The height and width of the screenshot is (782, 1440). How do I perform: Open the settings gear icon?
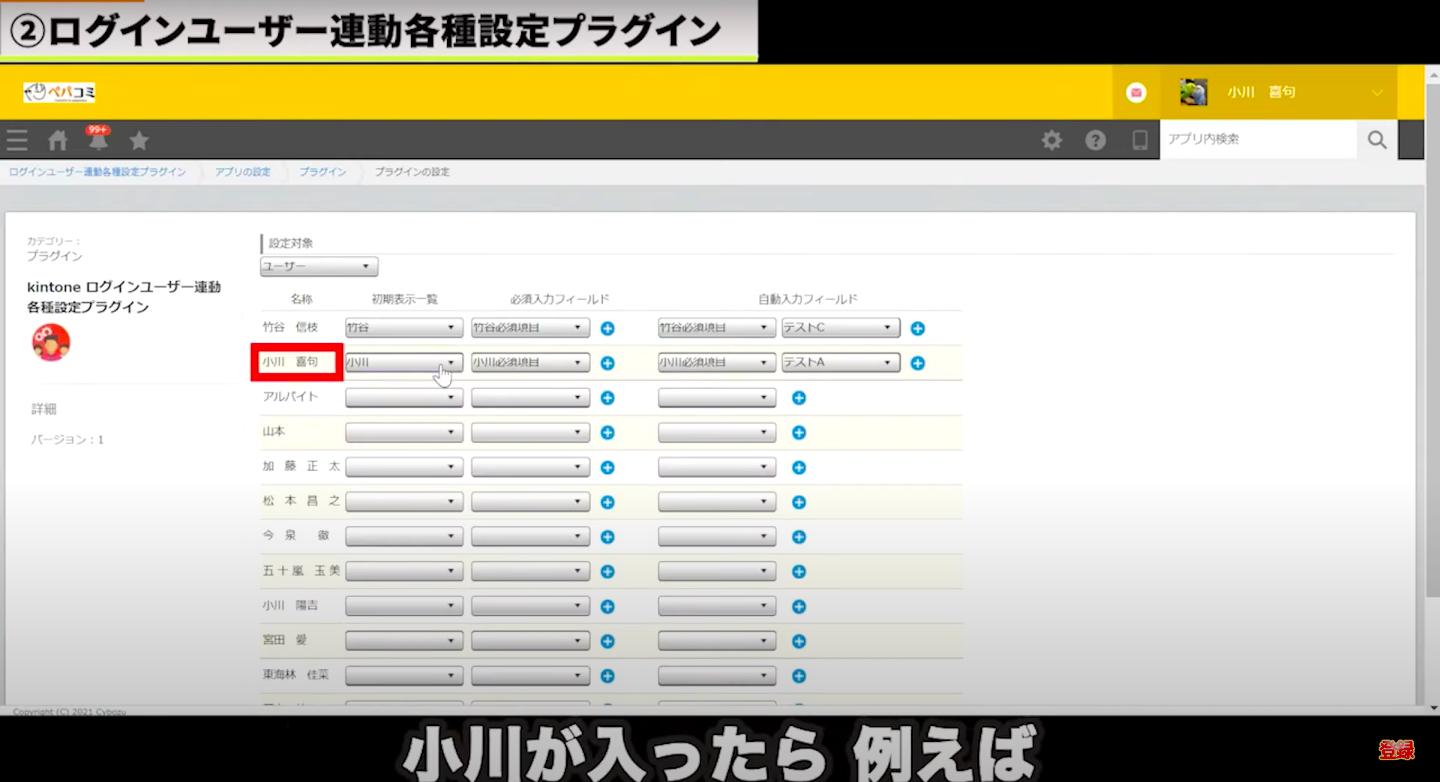coord(1052,140)
